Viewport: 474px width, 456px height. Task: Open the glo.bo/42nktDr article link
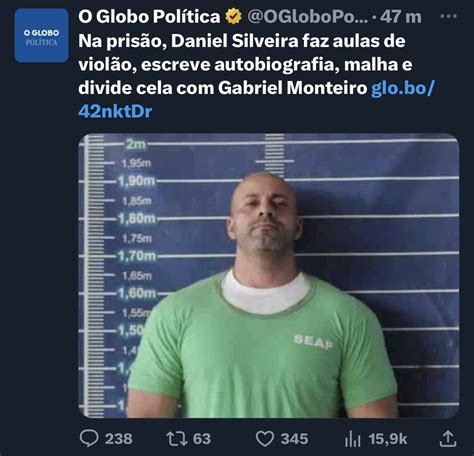257,100
